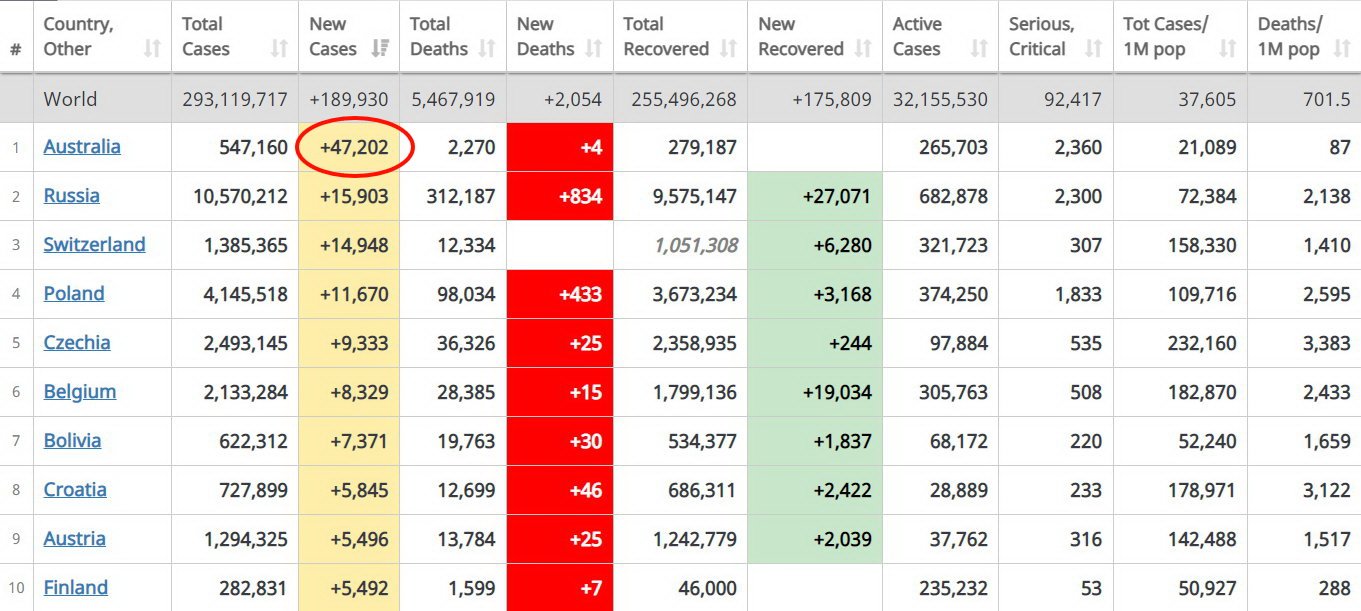Go to Switzerland country page
1361x611 pixels.
coord(94,245)
